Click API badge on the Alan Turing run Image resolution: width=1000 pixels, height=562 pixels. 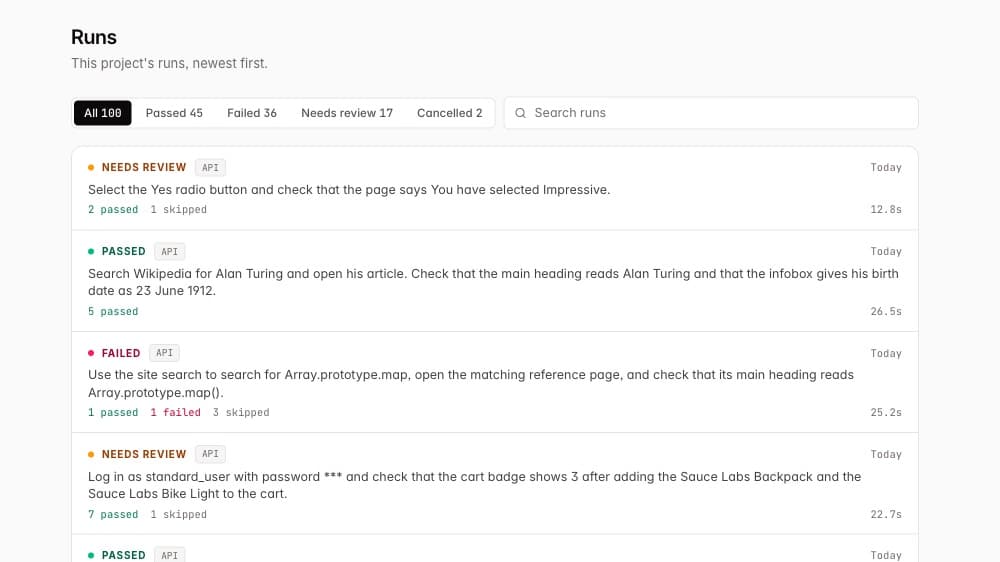pos(170,251)
